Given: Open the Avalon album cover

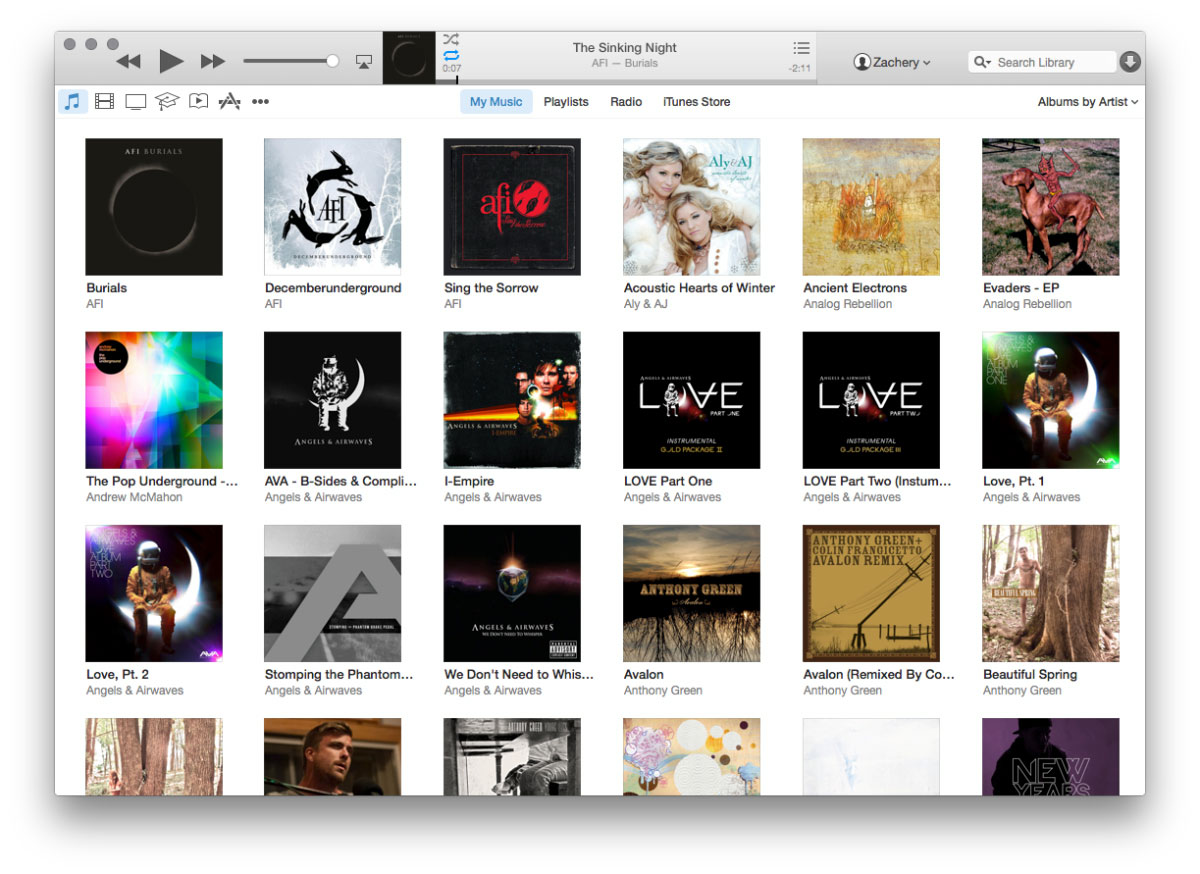Looking at the screenshot, I should 692,593.
